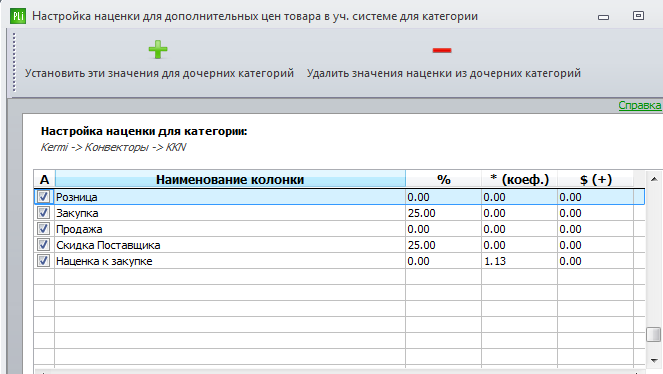663x374 pixels.
Task: Click Продажа $ (+) cell
Action: [596, 229]
